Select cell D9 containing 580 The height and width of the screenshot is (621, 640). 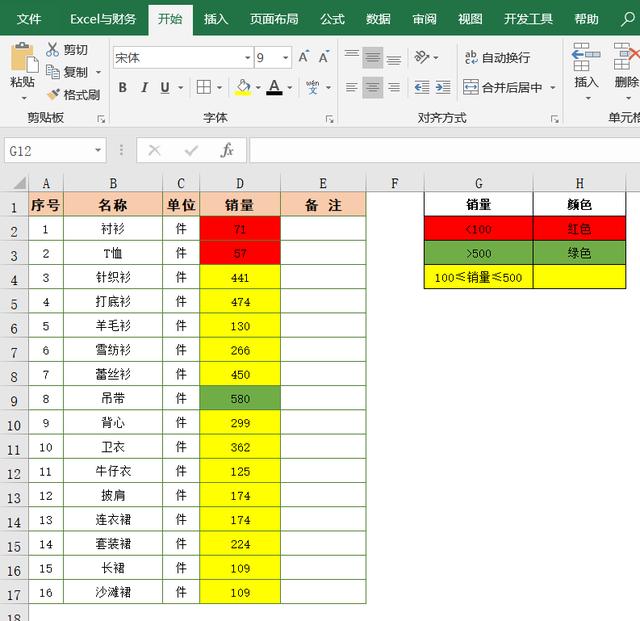pyautogui.click(x=240, y=398)
